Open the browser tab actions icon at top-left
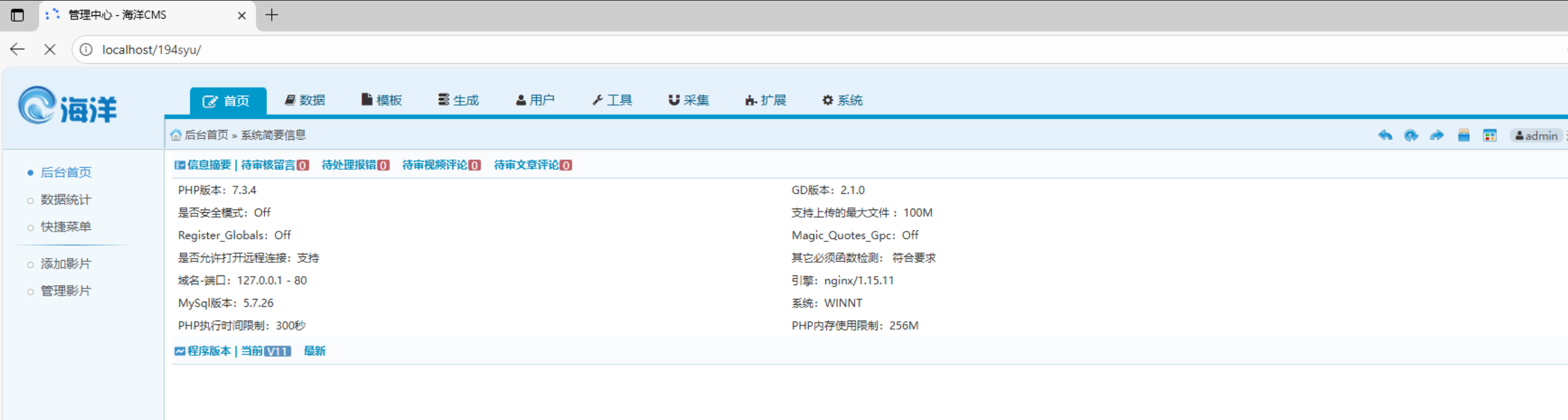Image resolution: width=1568 pixels, height=420 pixels. (x=17, y=15)
